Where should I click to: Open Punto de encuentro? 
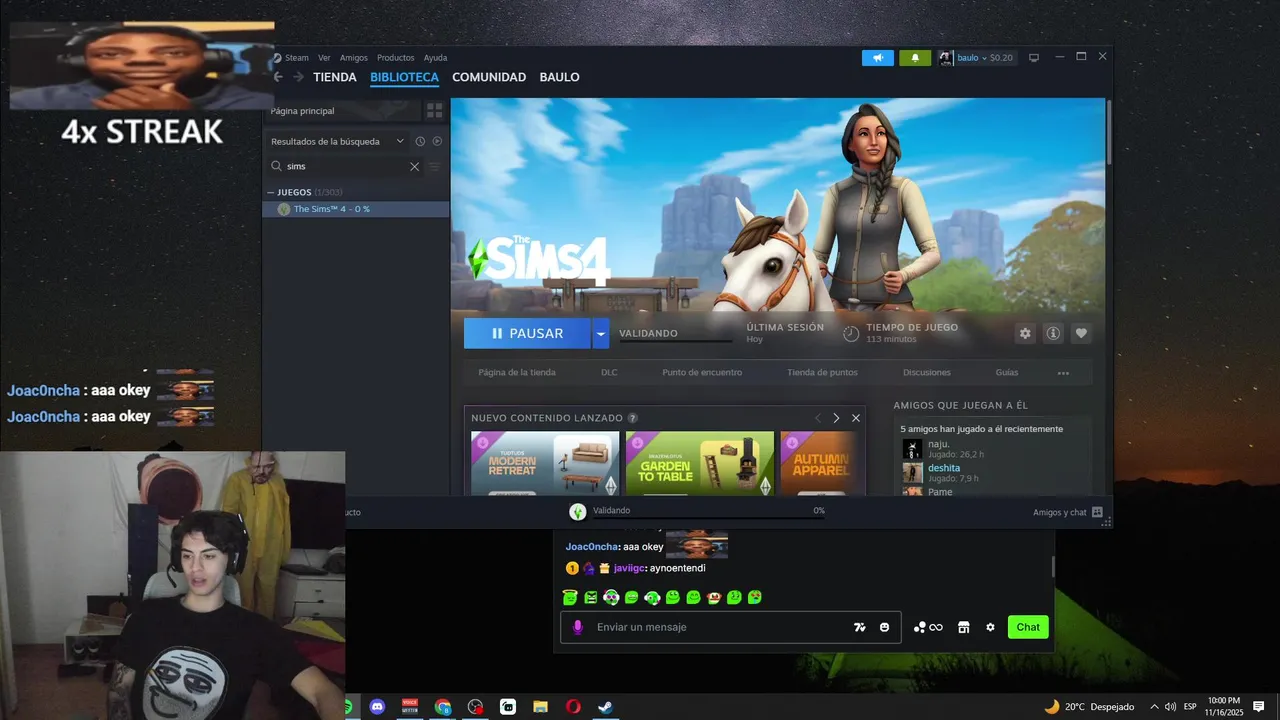tap(702, 373)
